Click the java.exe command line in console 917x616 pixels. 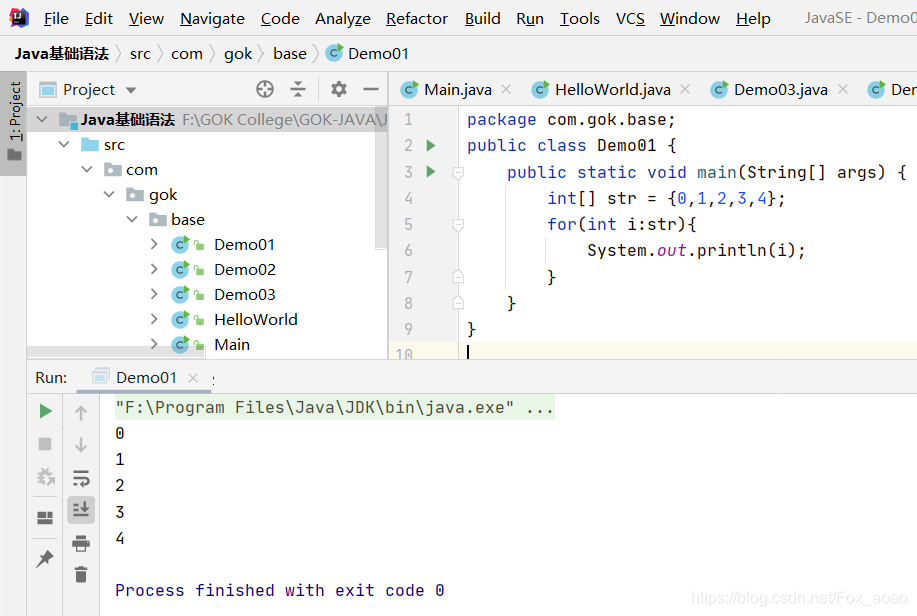click(335, 407)
